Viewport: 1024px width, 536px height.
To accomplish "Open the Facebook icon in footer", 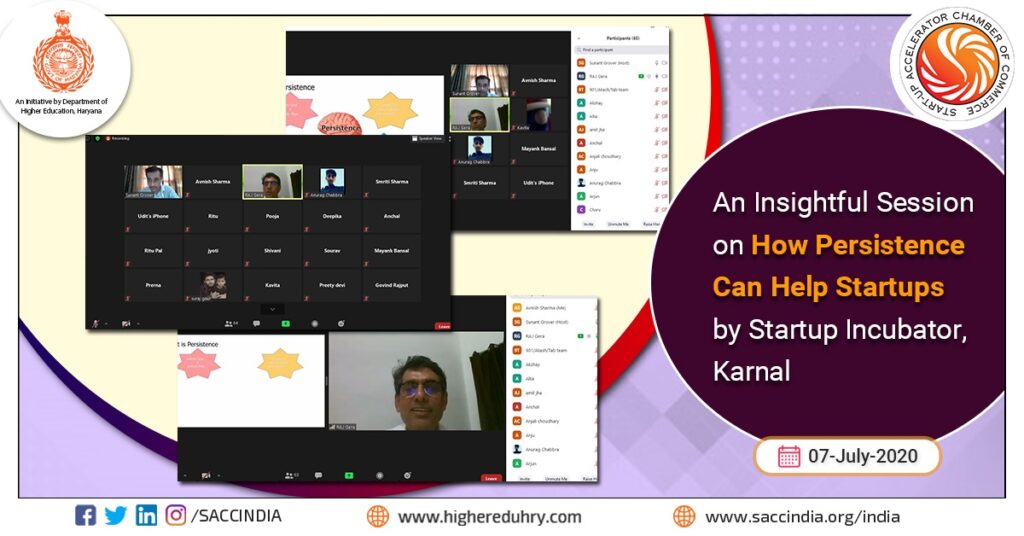I will (x=86, y=516).
